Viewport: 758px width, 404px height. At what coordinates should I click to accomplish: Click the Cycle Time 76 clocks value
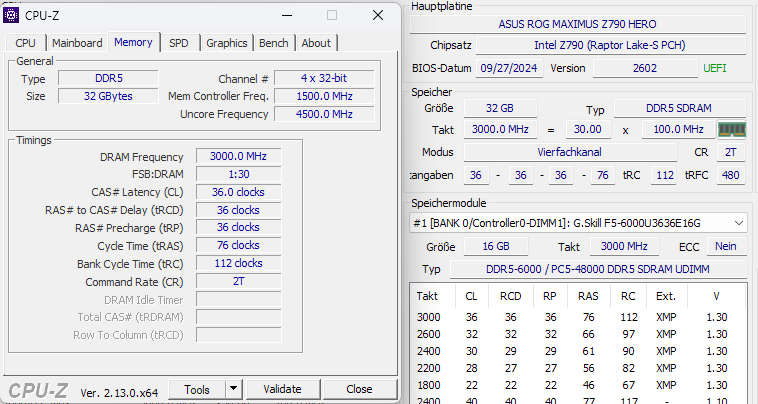click(238, 245)
